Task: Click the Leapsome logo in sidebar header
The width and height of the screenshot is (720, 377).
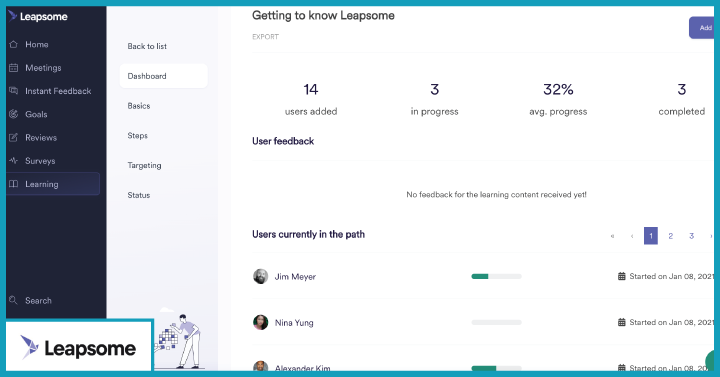Action: tap(38, 17)
